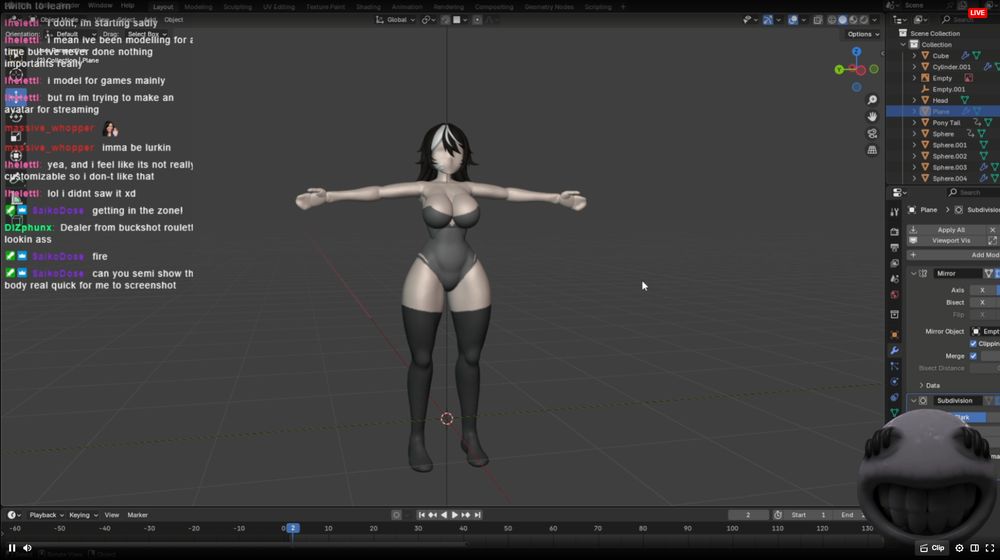Click the pan view hand icon
This screenshot has width=1000, height=560.
(x=872, y=117)
